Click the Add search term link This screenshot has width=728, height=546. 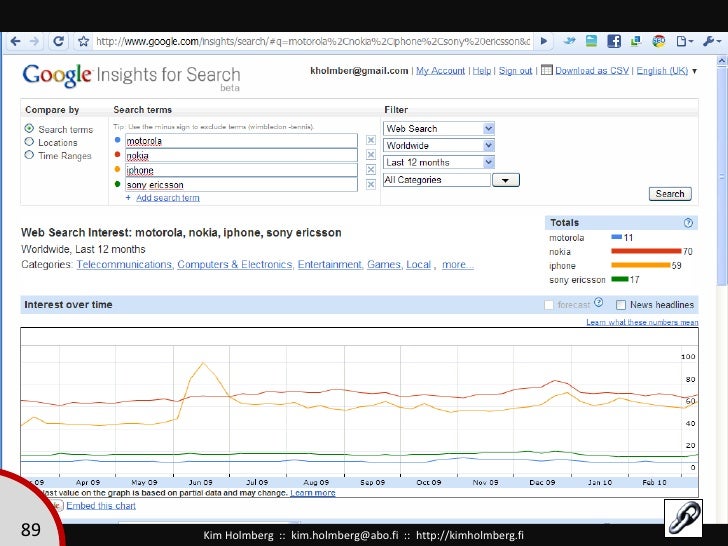pos(166,198)
